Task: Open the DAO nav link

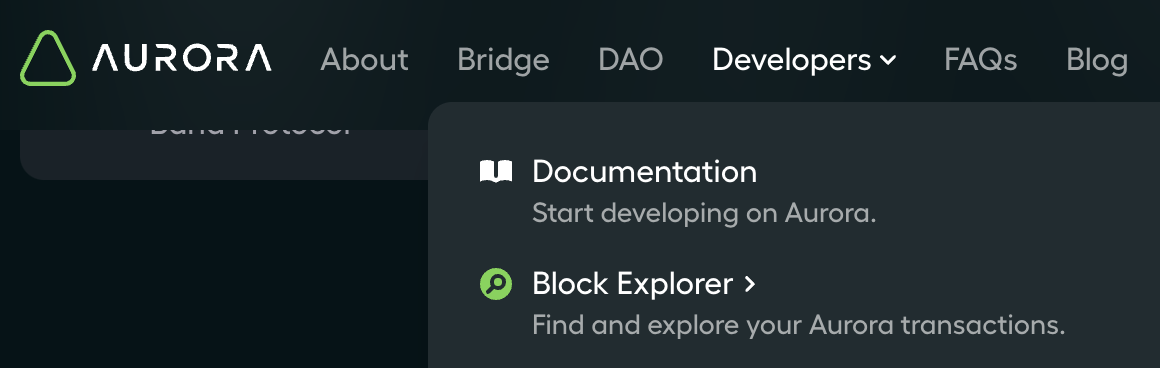Action: [x=630, y=59]
